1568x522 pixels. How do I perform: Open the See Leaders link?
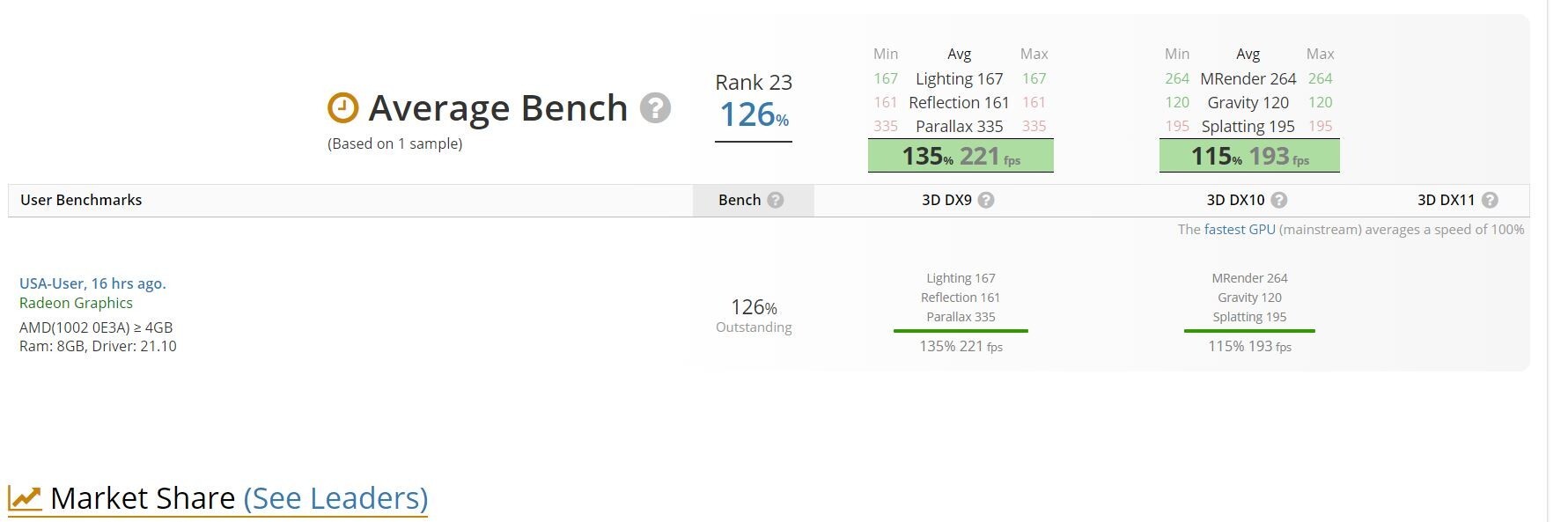[335, 498]
